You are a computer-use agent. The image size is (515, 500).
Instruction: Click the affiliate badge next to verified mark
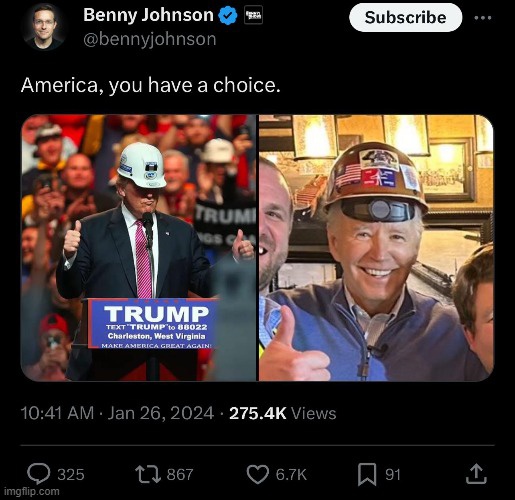pyautogui.click(x=253, y=15)
